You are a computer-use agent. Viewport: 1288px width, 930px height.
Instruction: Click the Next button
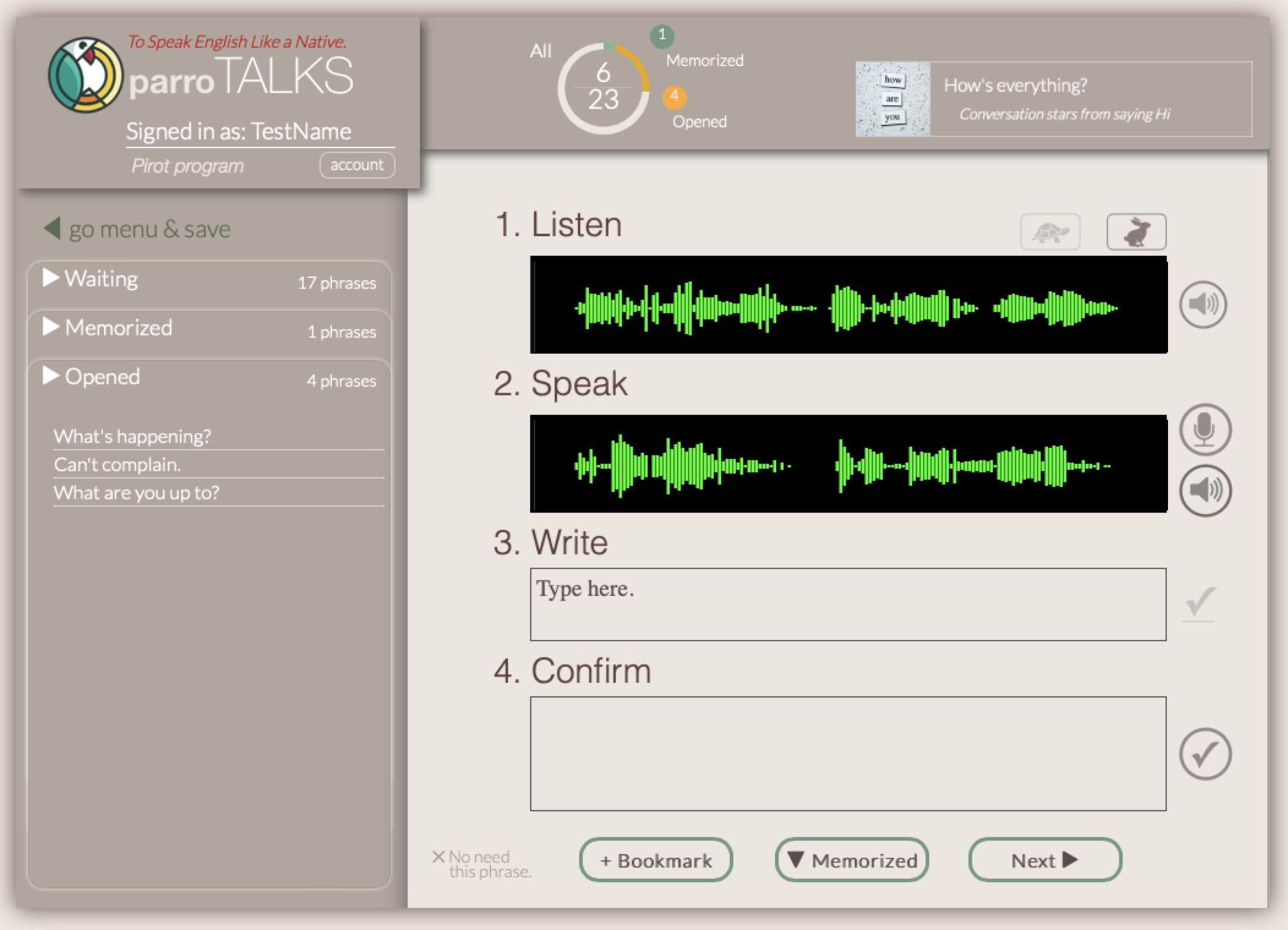[x=1044, y=860]
